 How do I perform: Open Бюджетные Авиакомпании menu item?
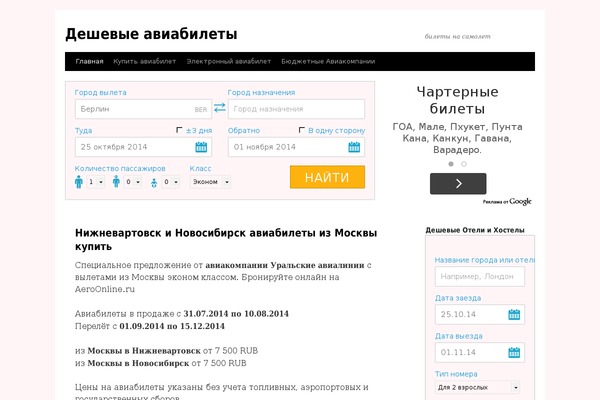pyautogui.click(x=328, y=61)
